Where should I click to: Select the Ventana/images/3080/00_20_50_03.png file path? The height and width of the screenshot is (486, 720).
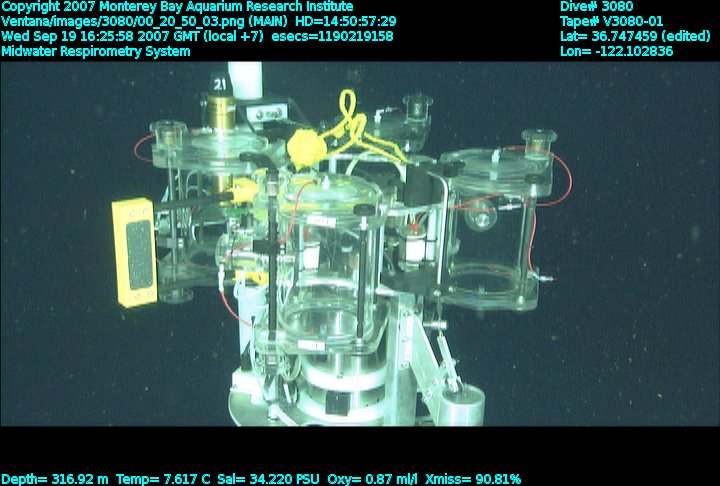coord(123,22)
